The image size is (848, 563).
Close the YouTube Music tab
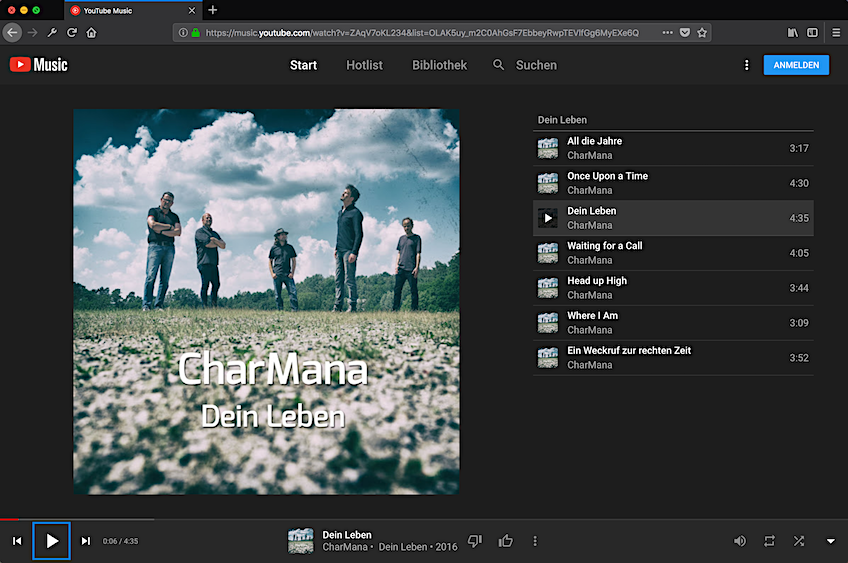pyautogui.click(x=191, y=10)
